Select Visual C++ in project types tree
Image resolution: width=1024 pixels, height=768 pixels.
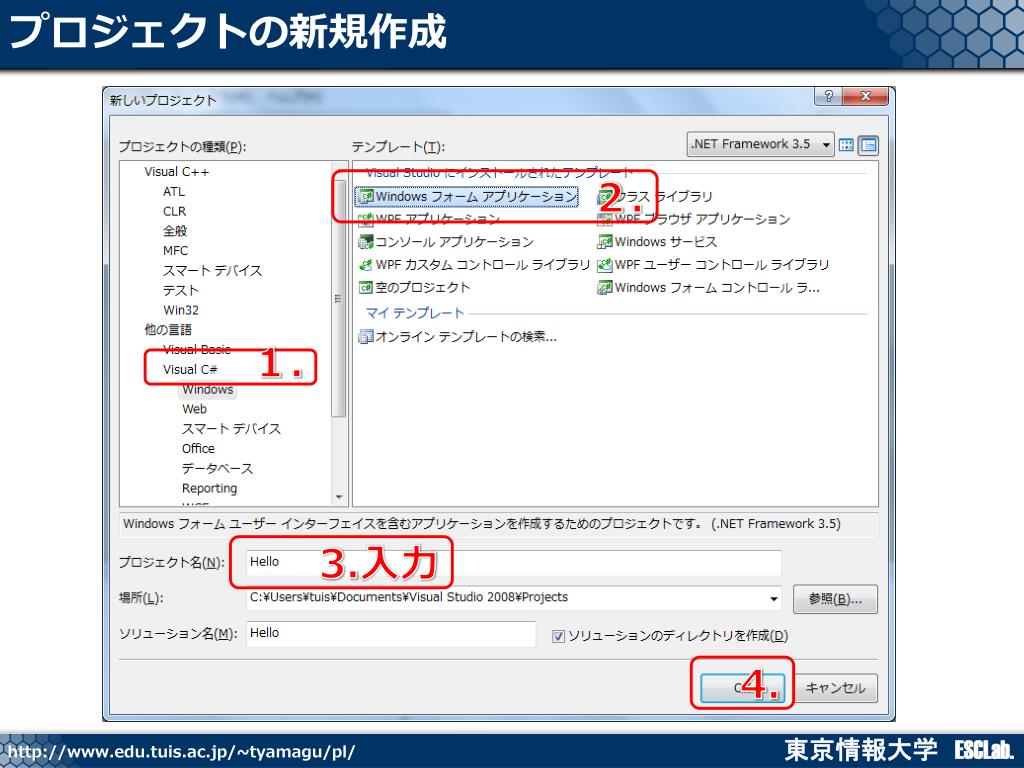[x=176, y=172]
